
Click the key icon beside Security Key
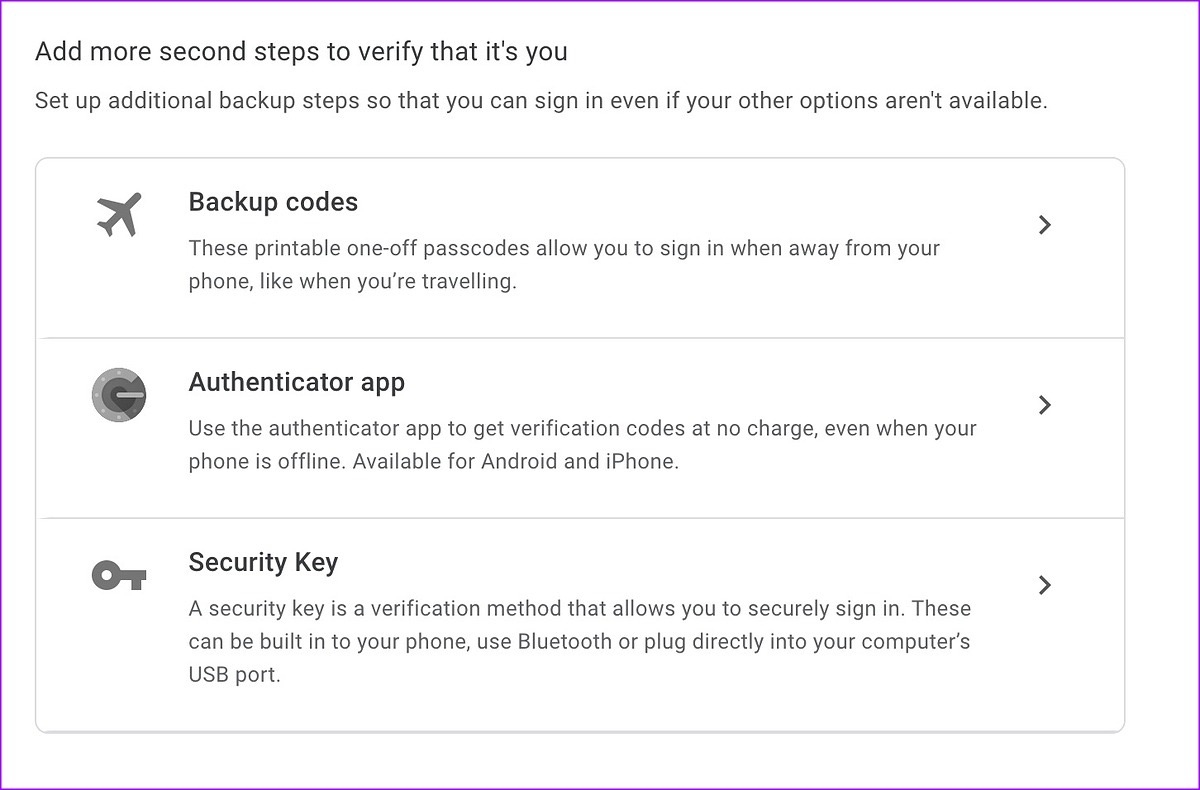(x=119, y=575)
